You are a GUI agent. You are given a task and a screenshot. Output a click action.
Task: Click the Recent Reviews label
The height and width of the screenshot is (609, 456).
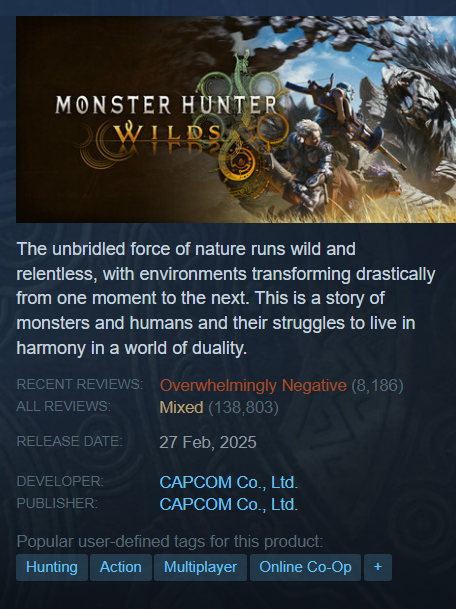click(x=80, y=385)
